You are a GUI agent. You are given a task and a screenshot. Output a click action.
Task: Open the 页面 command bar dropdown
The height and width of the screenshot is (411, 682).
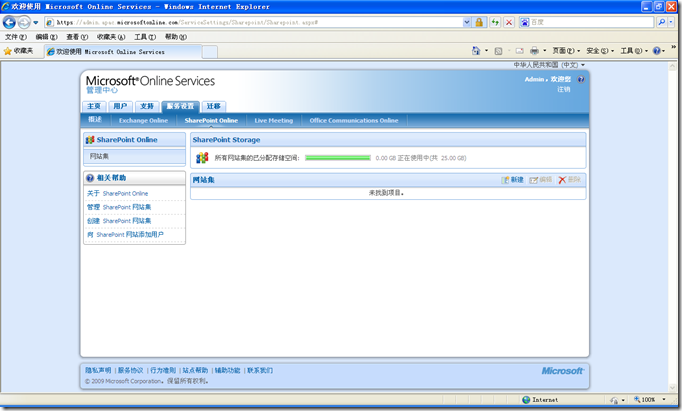[x=566, y=51]
